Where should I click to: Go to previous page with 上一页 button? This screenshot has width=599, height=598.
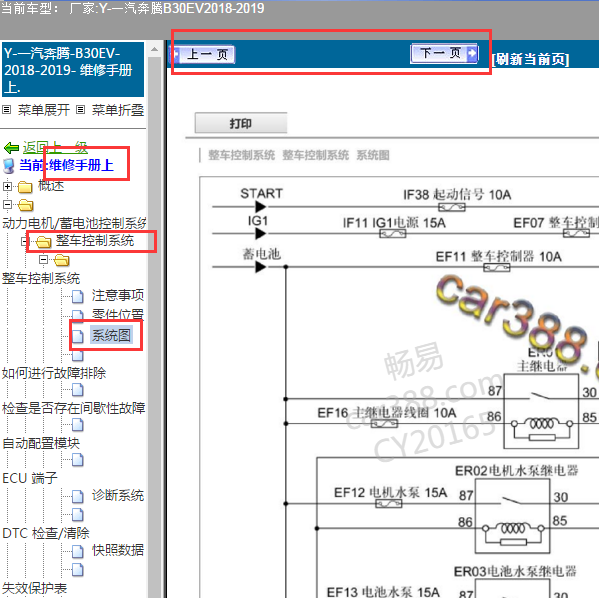tap(203, 54)
